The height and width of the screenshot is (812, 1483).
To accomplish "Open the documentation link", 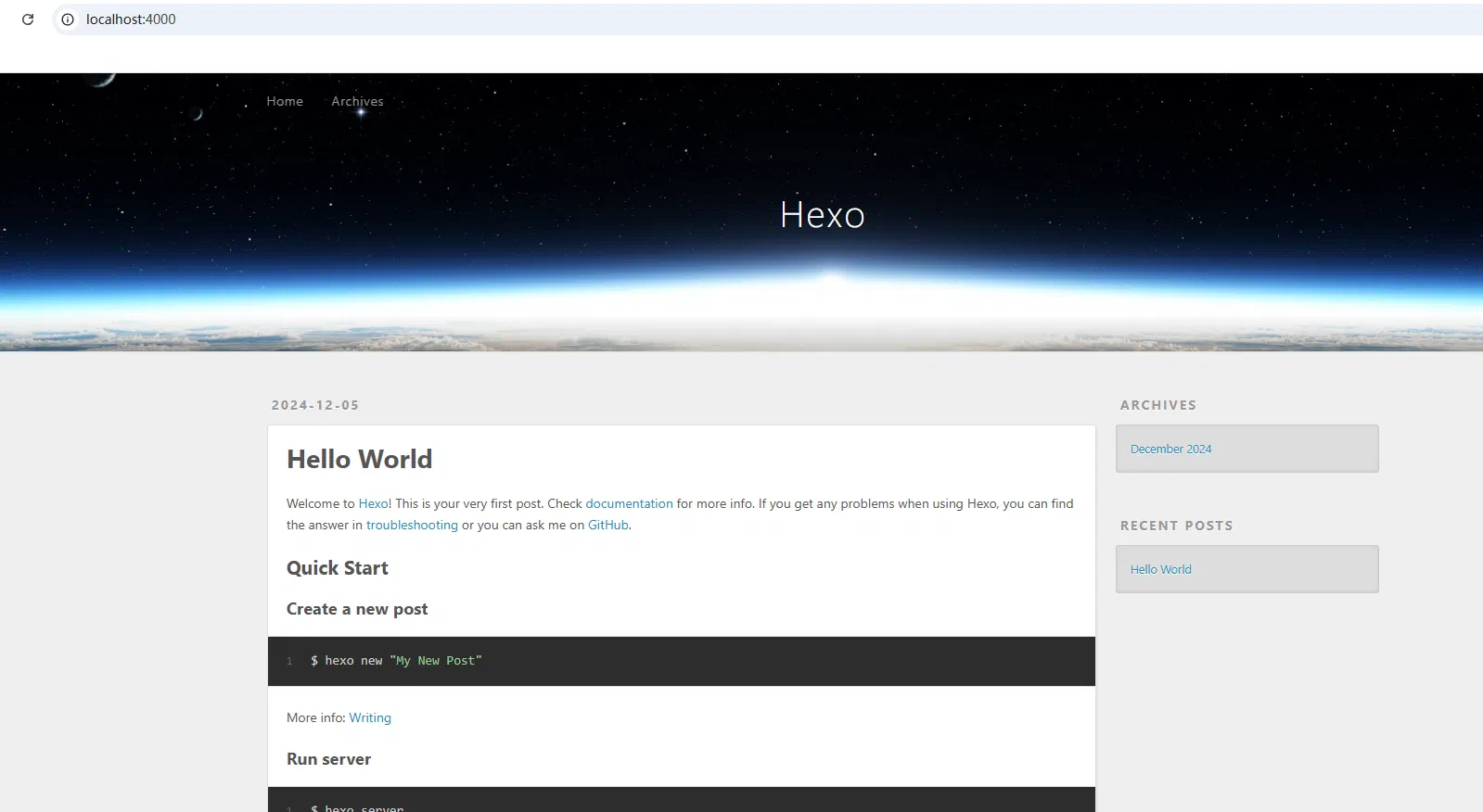I will [x=629, y=503].
